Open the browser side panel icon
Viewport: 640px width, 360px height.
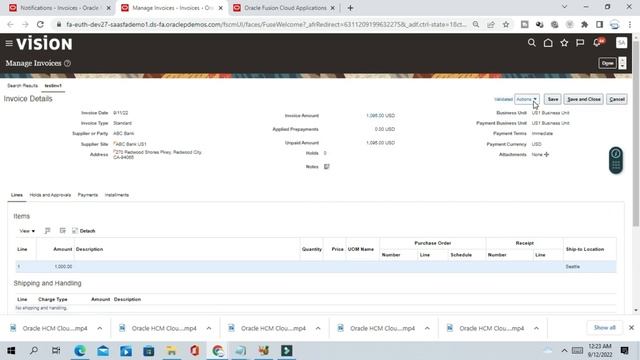599,24
